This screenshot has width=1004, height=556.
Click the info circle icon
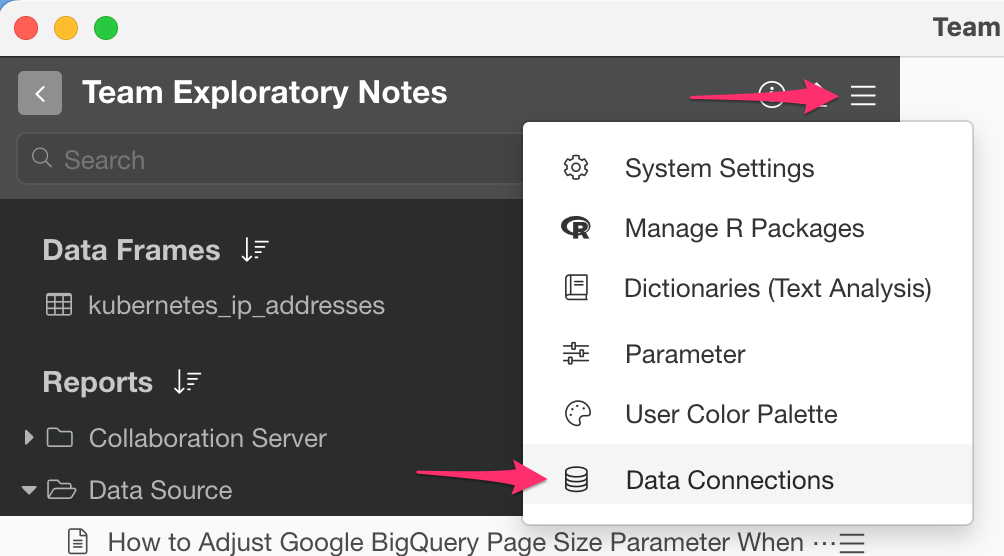click(772, 95)
